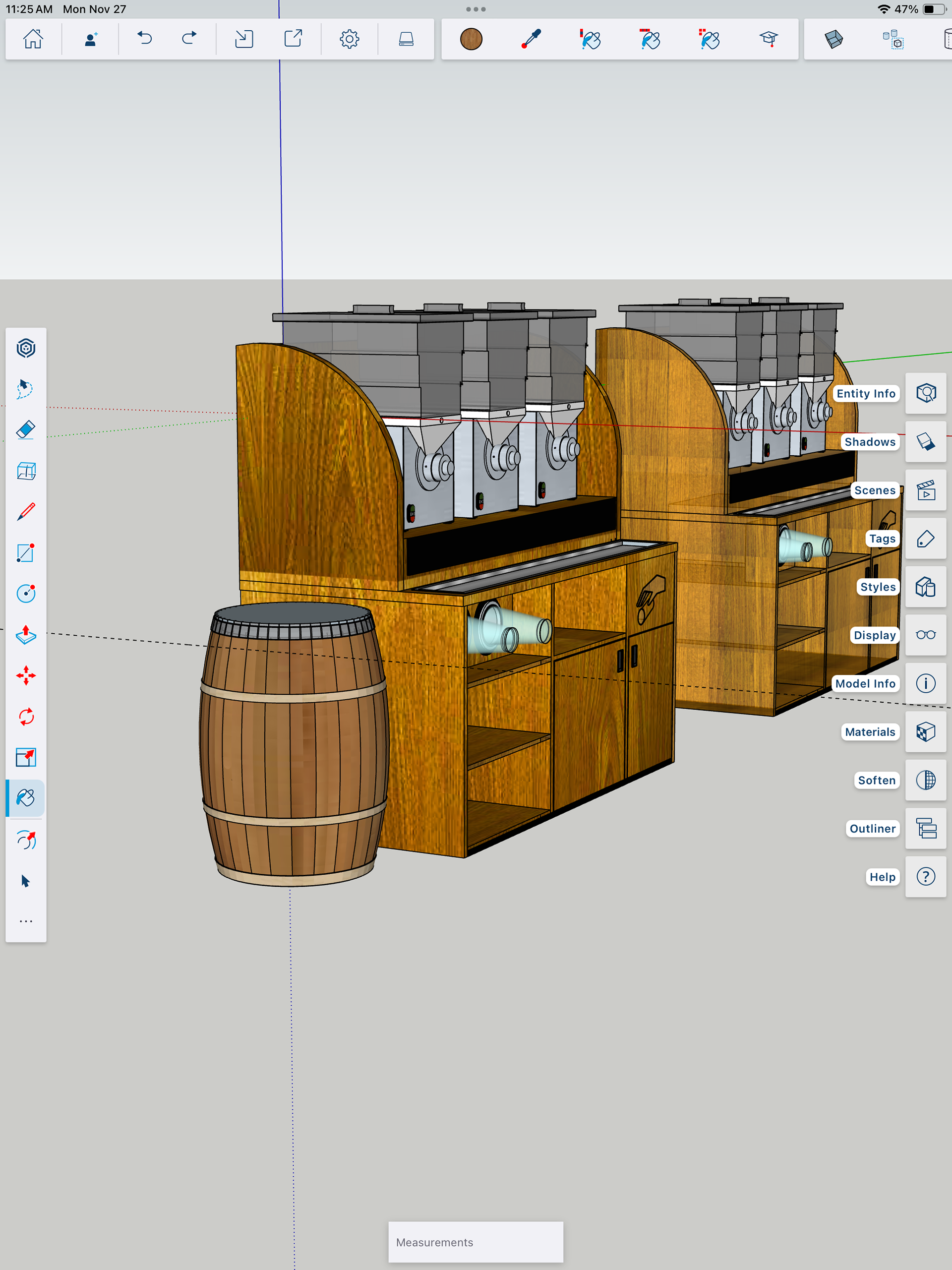Viewport: 952px width, 1270px height.
Task: Open the Entity Info panel
Action: (926, 393)
